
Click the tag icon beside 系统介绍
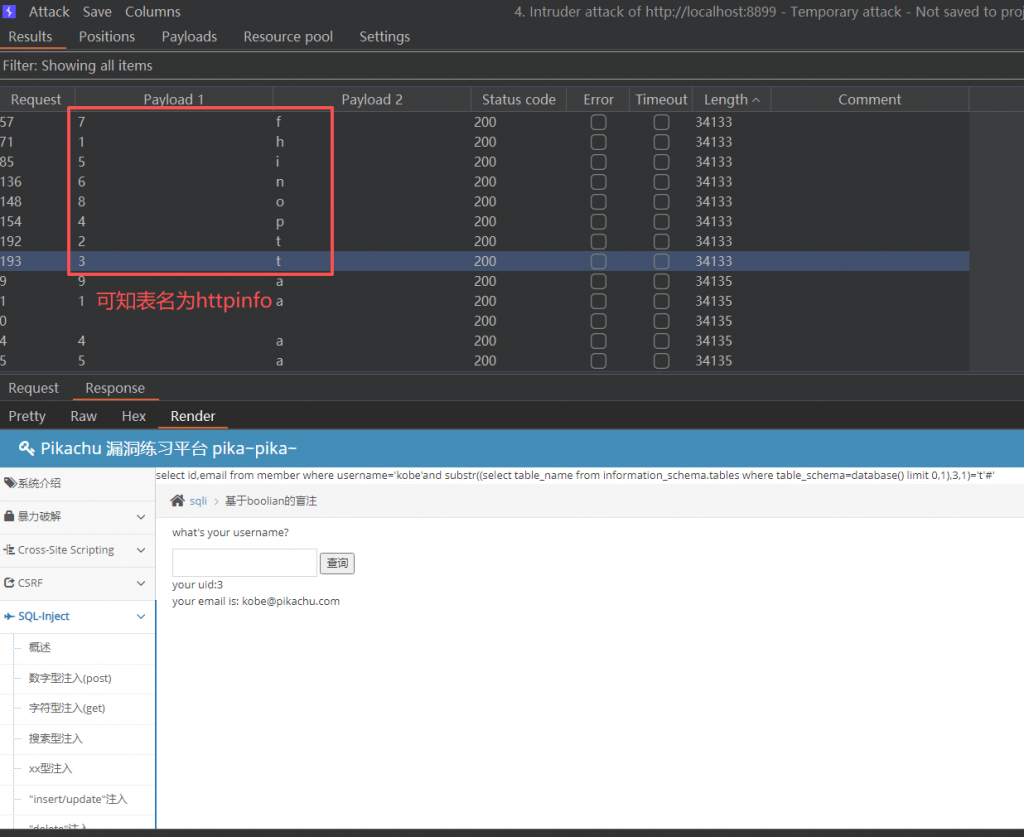click(x=10, y=483)
